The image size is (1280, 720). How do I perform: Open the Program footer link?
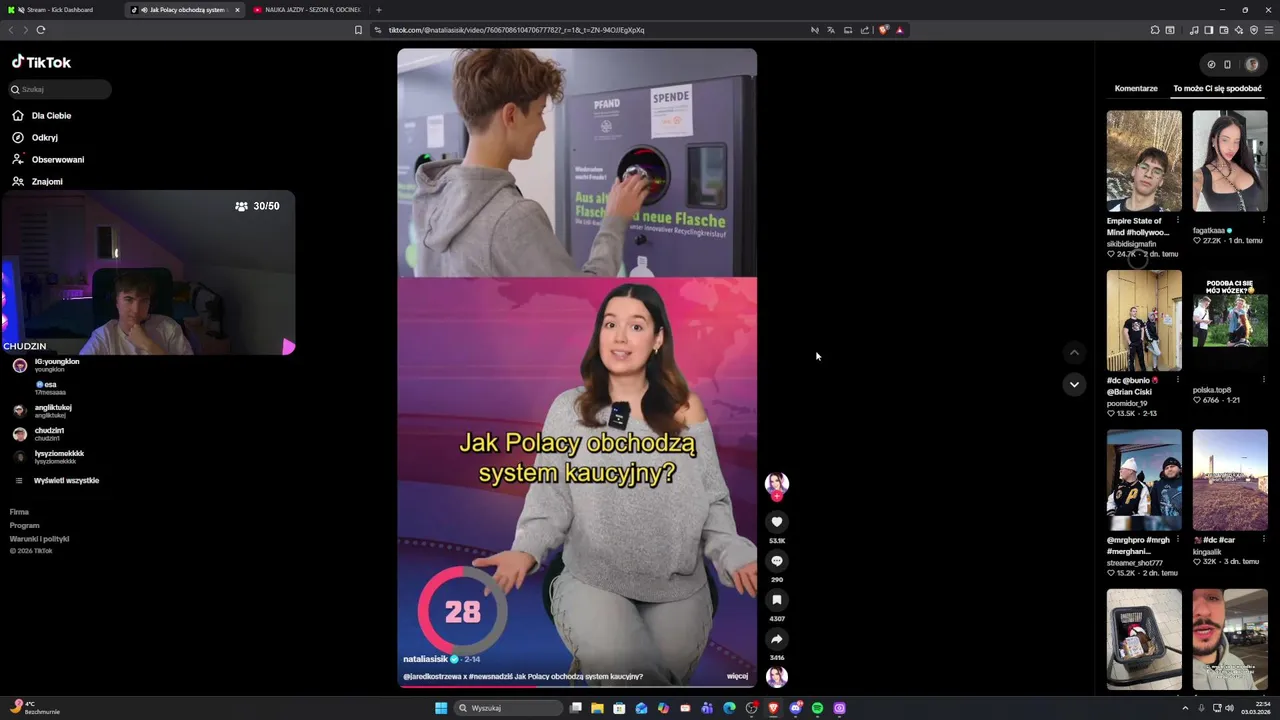24,525
